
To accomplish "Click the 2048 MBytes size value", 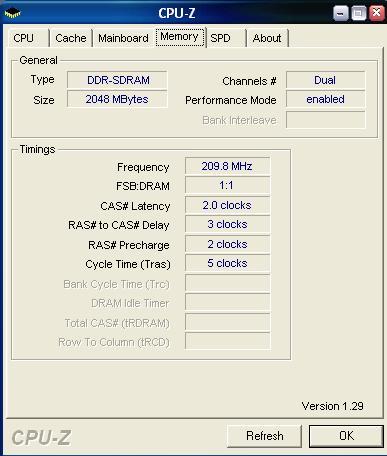I will [x=117, y=99].
